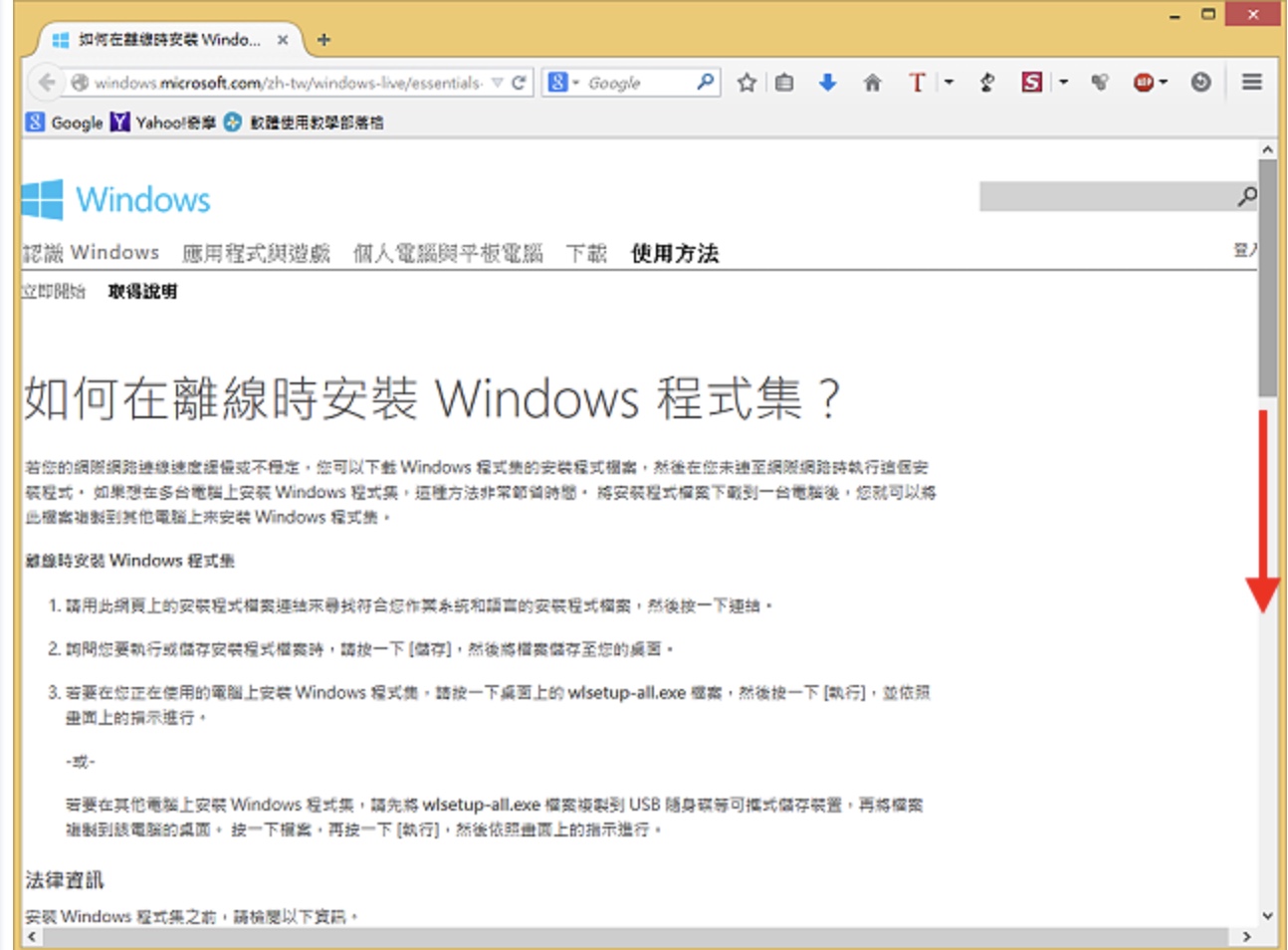Viewport: 1288px width, 950px height.
Task: Open the Firefox hamburger menu
Action: click(x=1252, y=83)
